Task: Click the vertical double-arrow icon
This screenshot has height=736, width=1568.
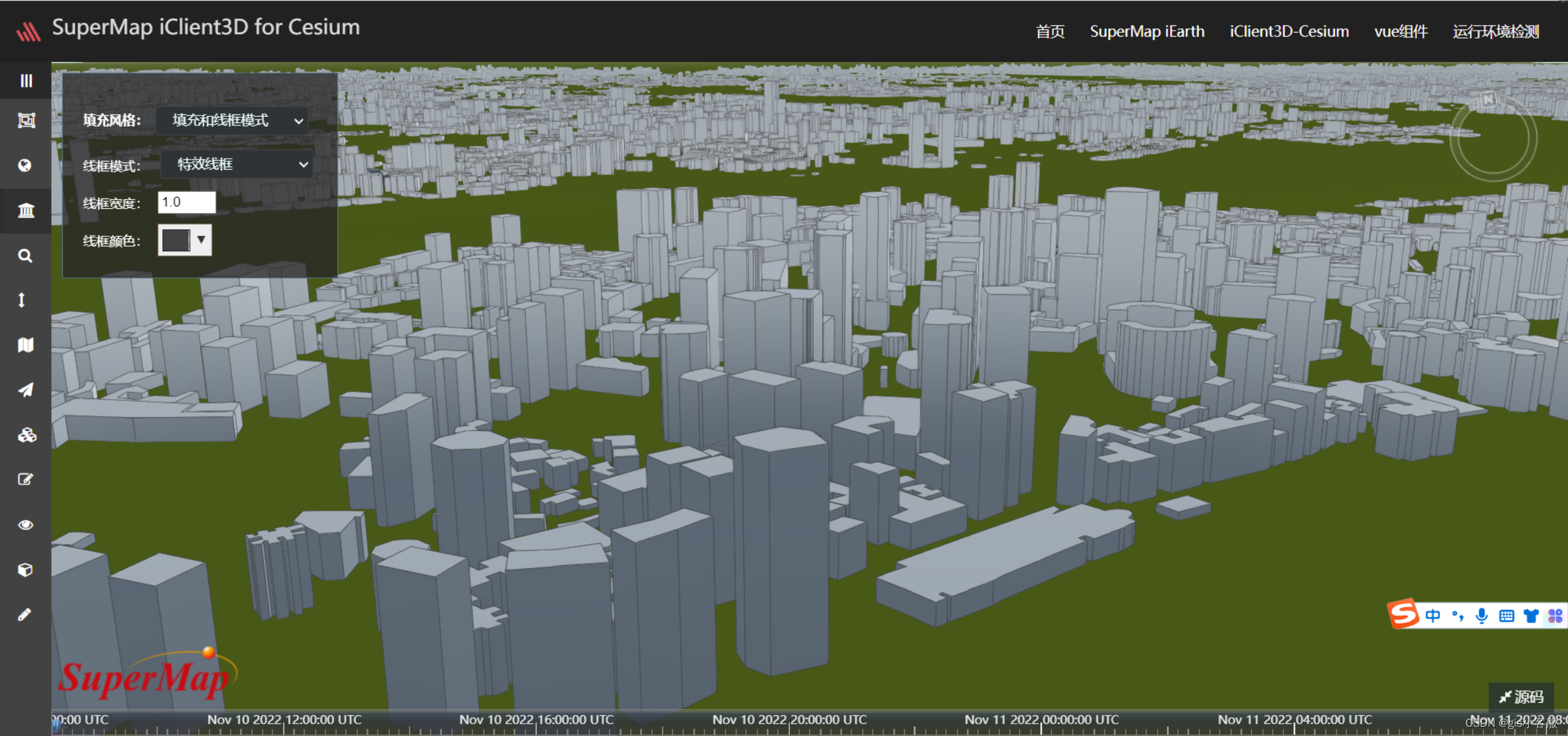Action: click(x=22, y=300)
